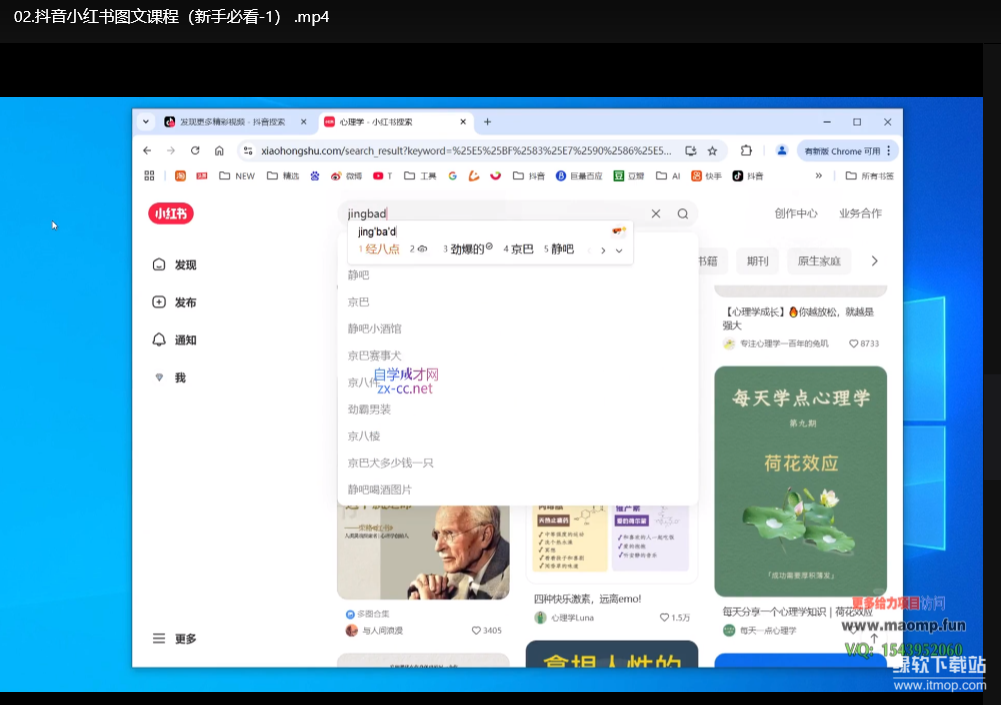1001x705 pixels.
Task: Open the YouTube T bookmark
Action: click(382, 176)
